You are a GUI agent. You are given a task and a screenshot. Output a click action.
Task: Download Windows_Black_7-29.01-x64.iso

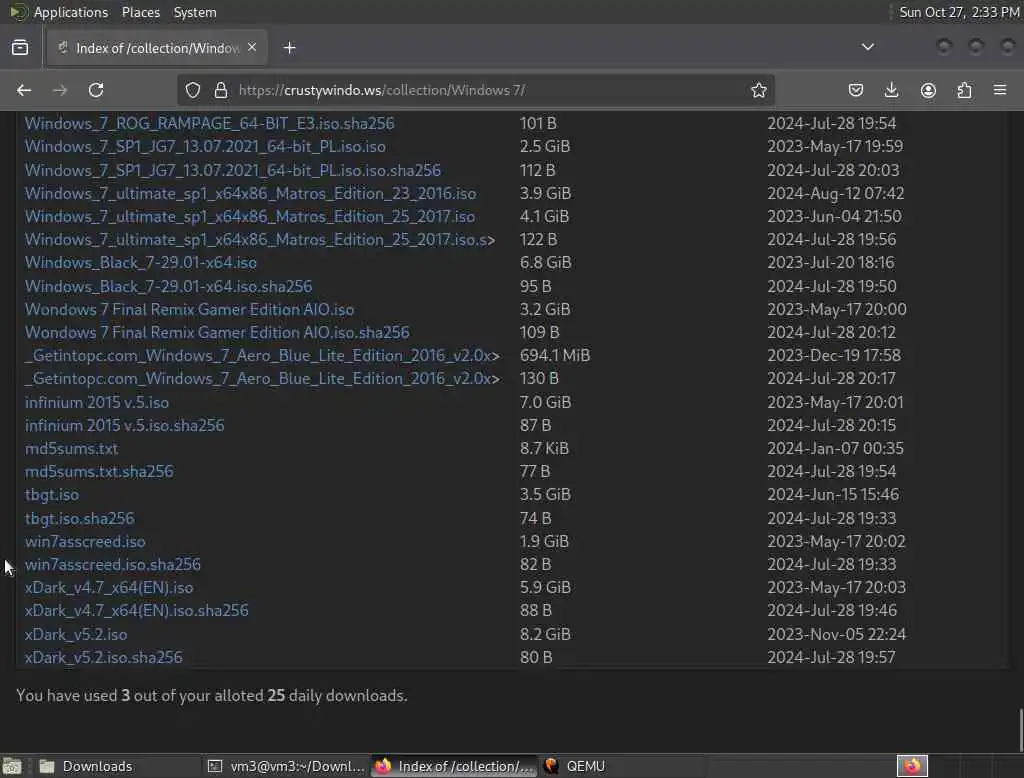(x=140, y=263)
